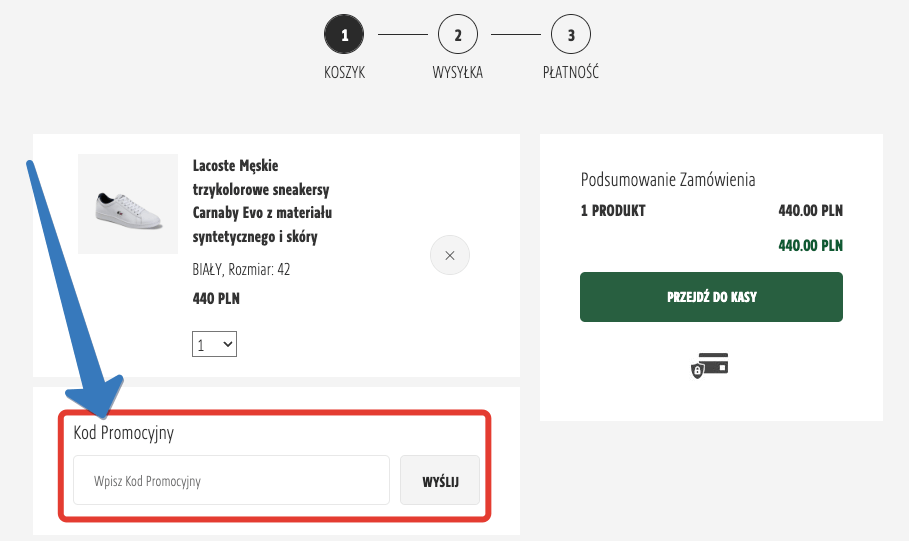Open the Lacoste Carnaby Evo product title
Screen dimensions: 909x541
coord(261,201)
